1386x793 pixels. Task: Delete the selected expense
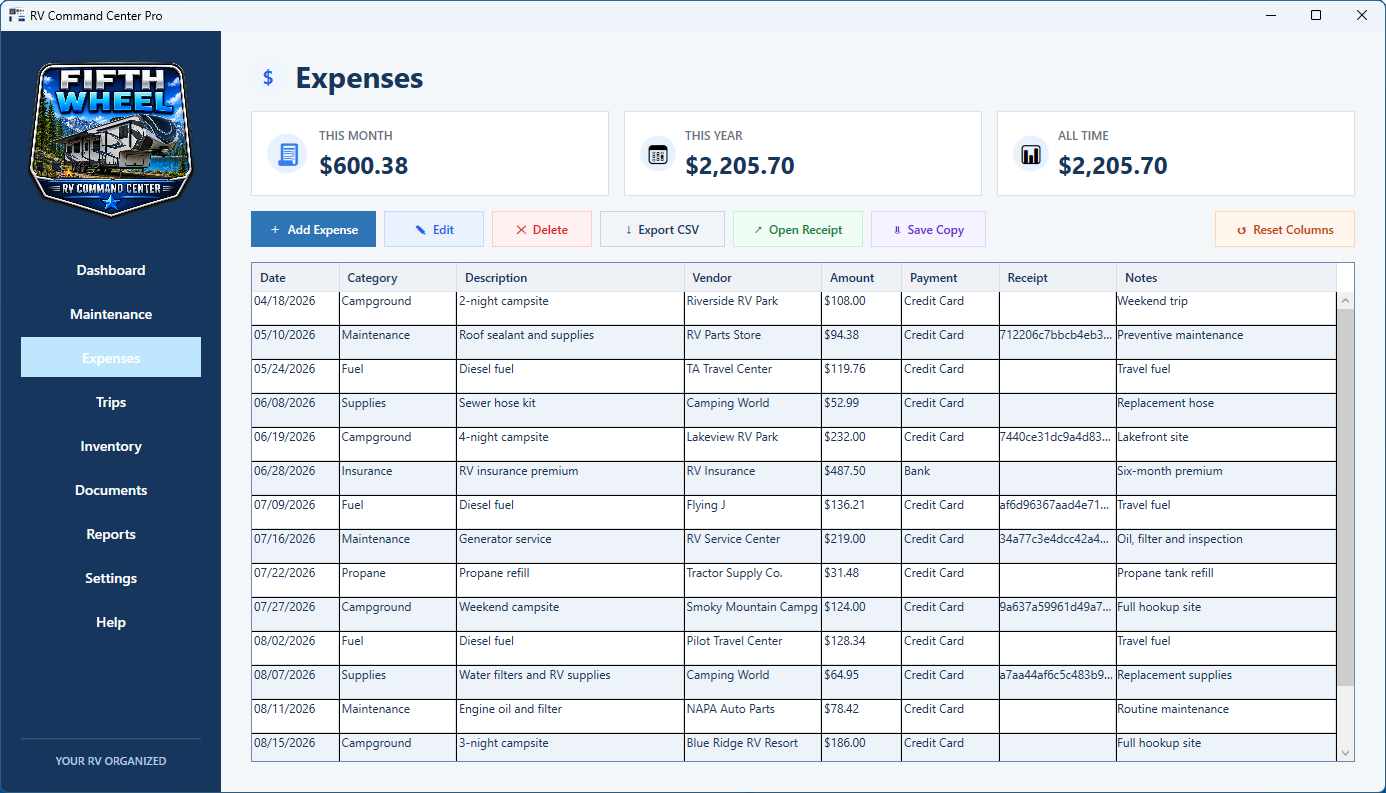click(542, 229)
